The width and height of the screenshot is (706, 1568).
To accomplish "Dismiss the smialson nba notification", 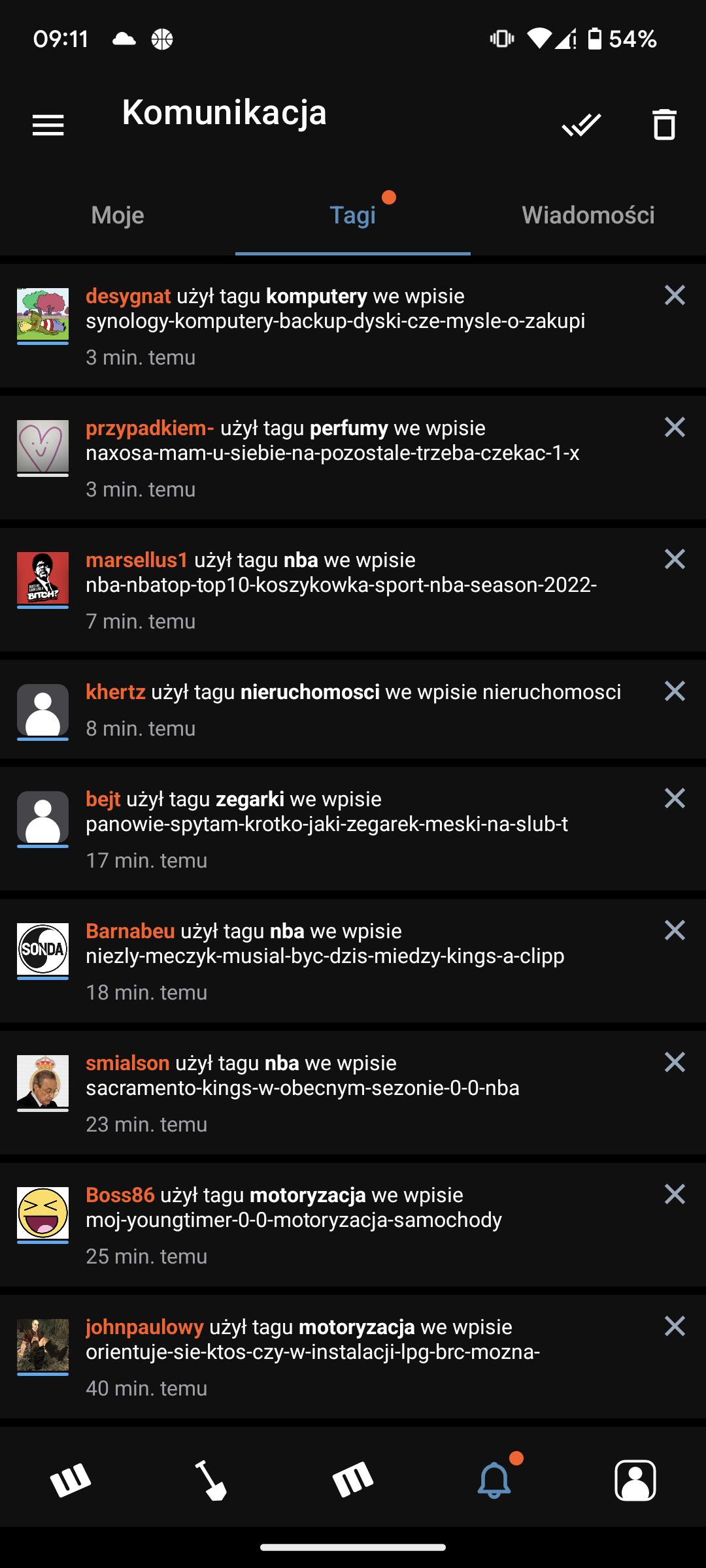I will 675,1062.
